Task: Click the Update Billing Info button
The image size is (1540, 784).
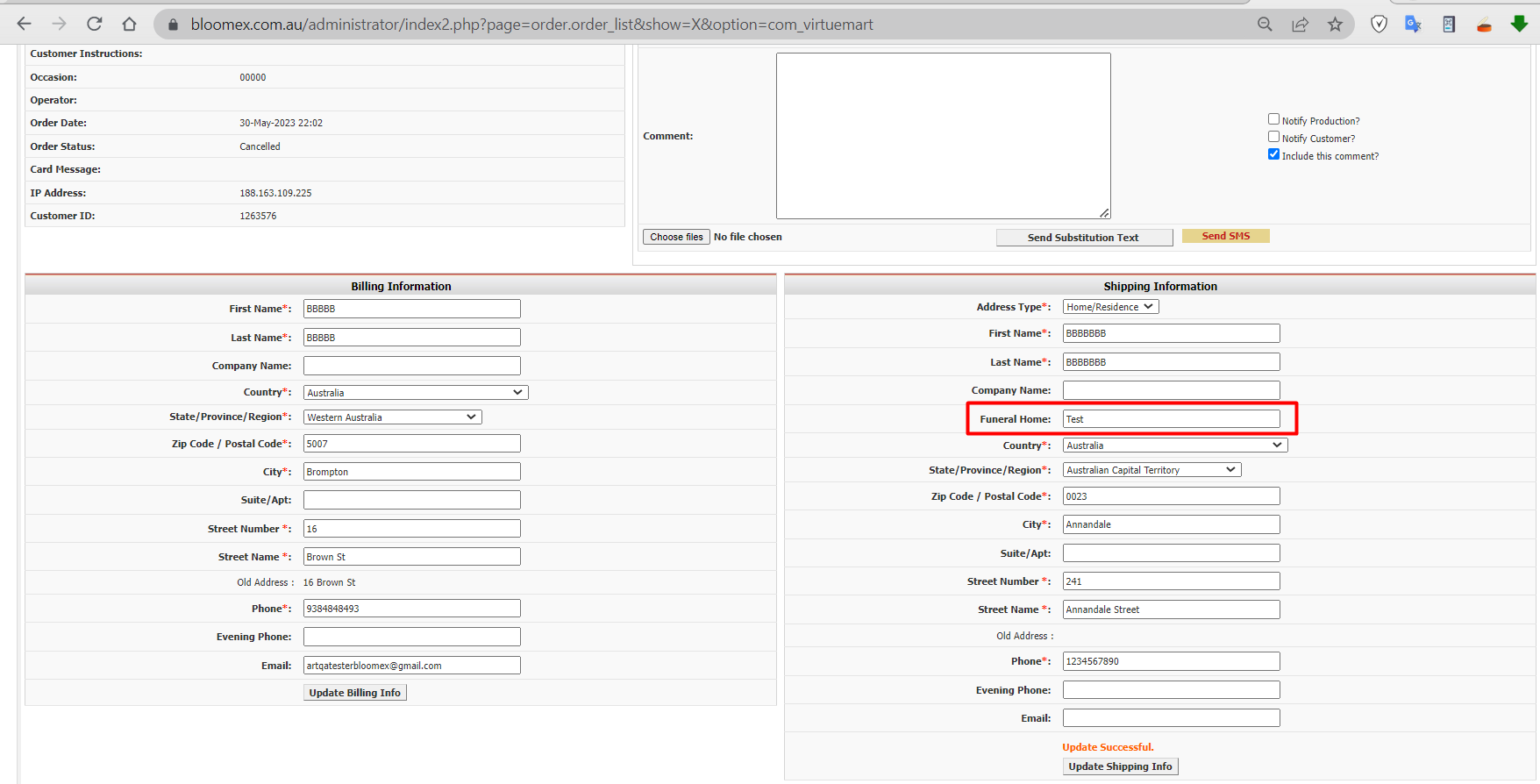Action: pyautogui.click(x=354, y=693)
